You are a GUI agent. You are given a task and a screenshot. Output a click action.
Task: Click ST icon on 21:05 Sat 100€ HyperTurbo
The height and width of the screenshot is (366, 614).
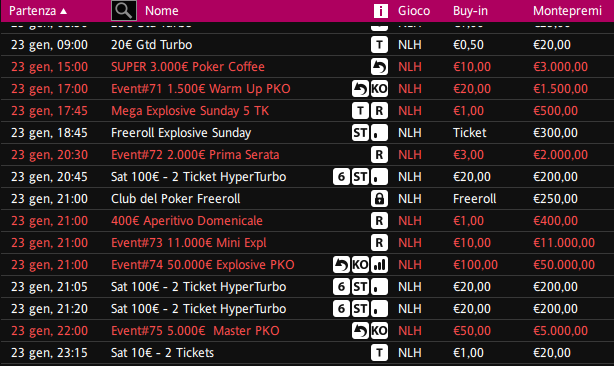point(360,287)
